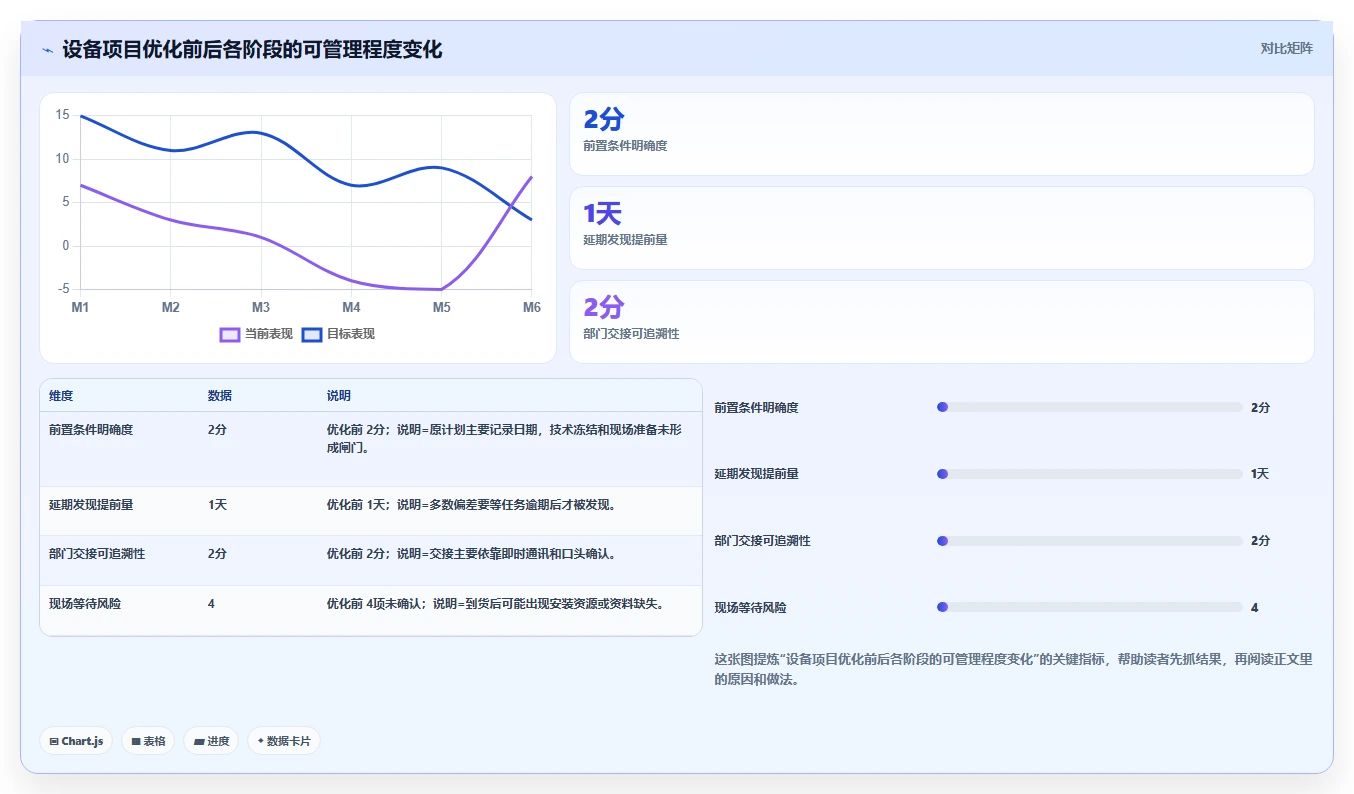The width and height of the screenshot is (1354, 794).
Task: Toggle the 当前表现 legend swatch
Action: (x=230, y=334)
